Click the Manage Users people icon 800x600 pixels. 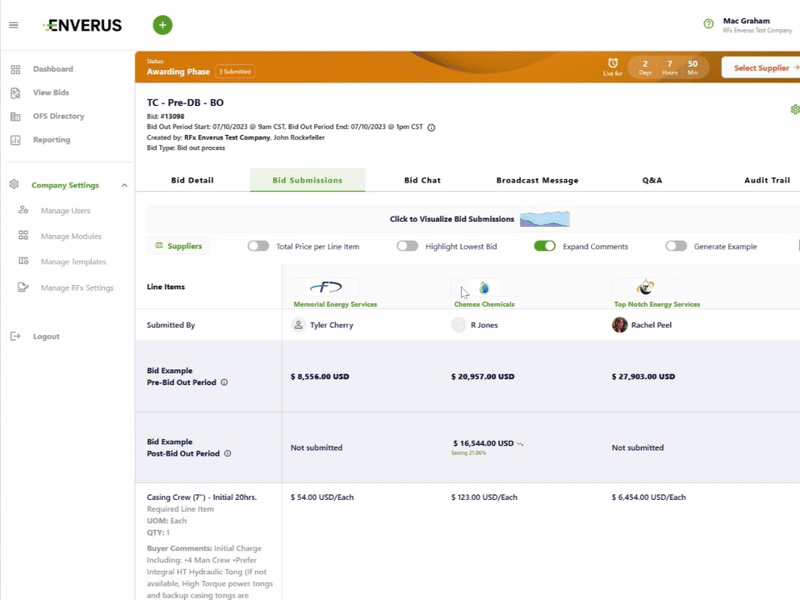pos(23,210)
